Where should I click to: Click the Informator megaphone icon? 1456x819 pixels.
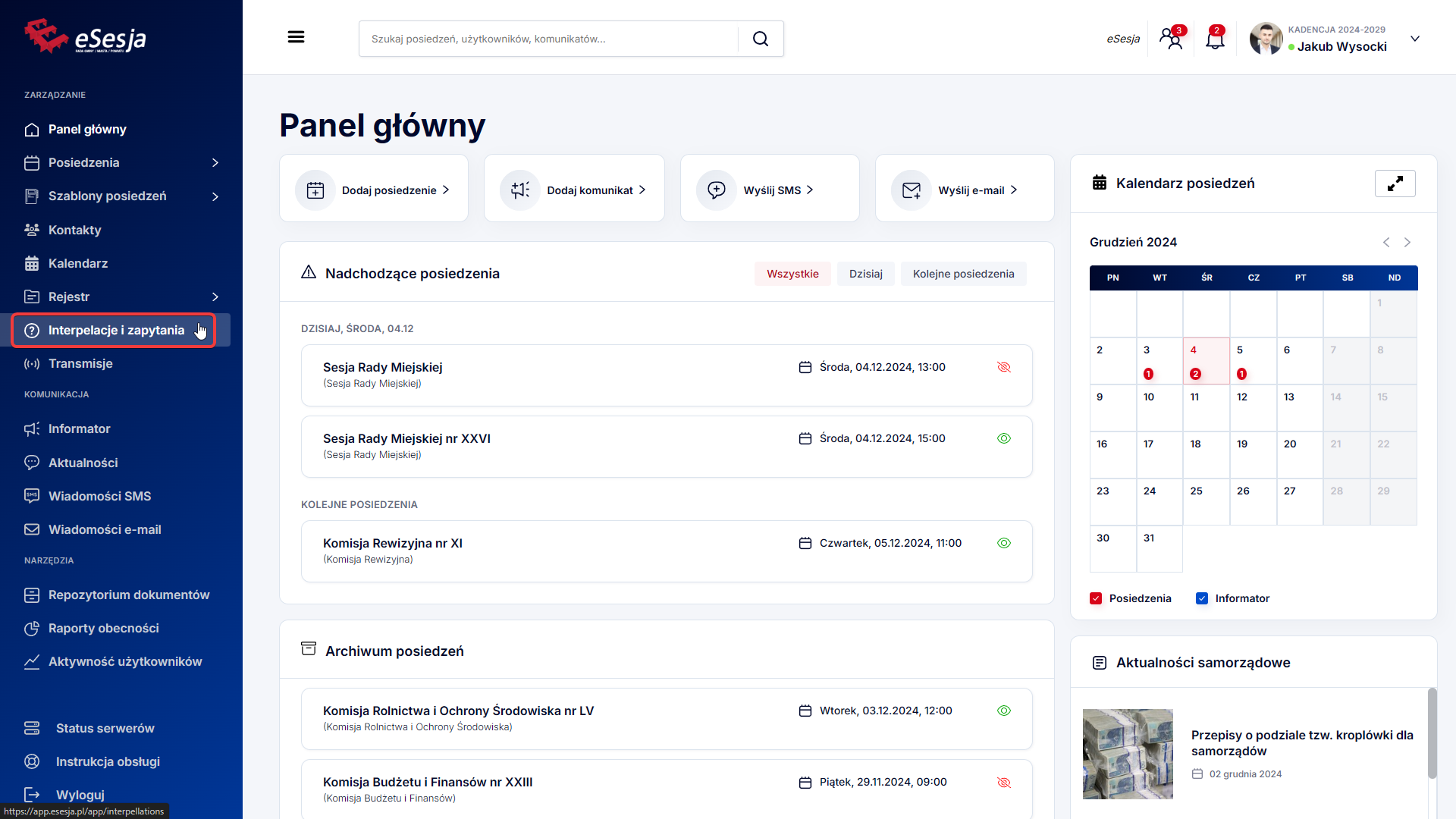(32, 429)
